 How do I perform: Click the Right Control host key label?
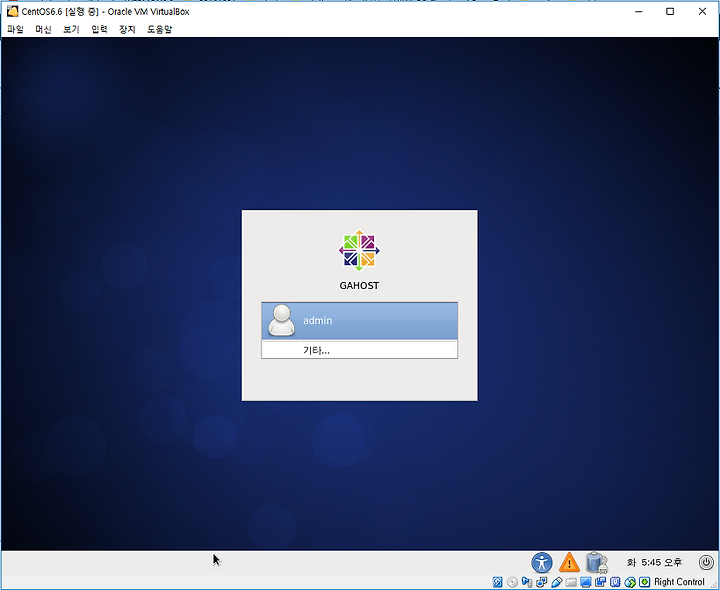[x=679, y=582]
